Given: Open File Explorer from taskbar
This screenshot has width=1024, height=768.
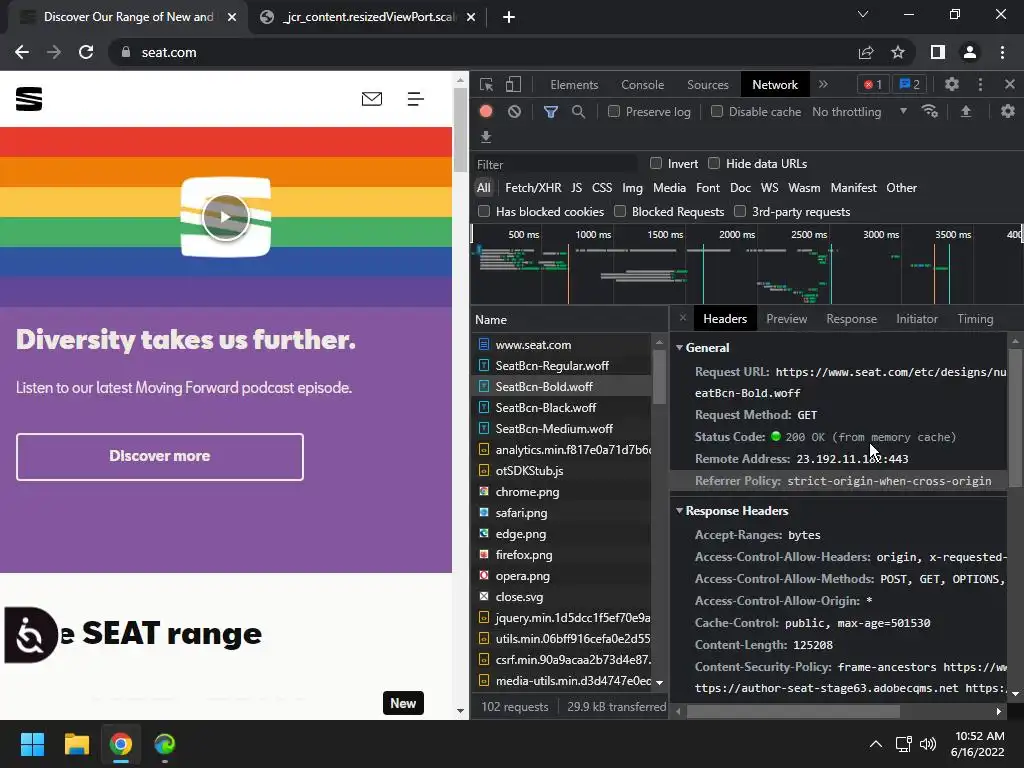Looking at the screenshot, I should click(76, 744).
